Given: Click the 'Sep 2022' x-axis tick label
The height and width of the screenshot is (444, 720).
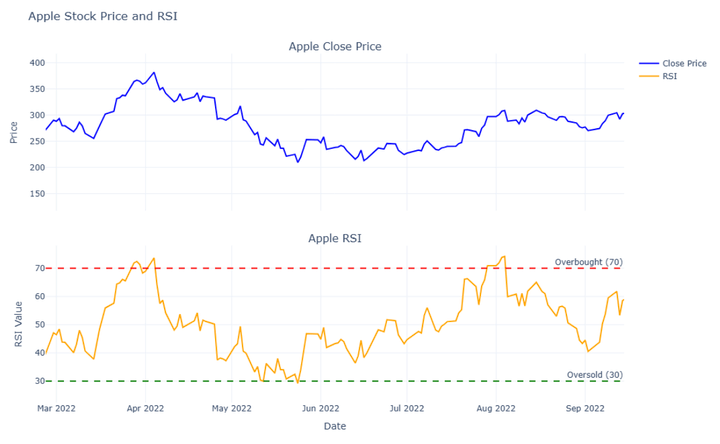Looking at the screenshot, I should (x=585, y=408).
